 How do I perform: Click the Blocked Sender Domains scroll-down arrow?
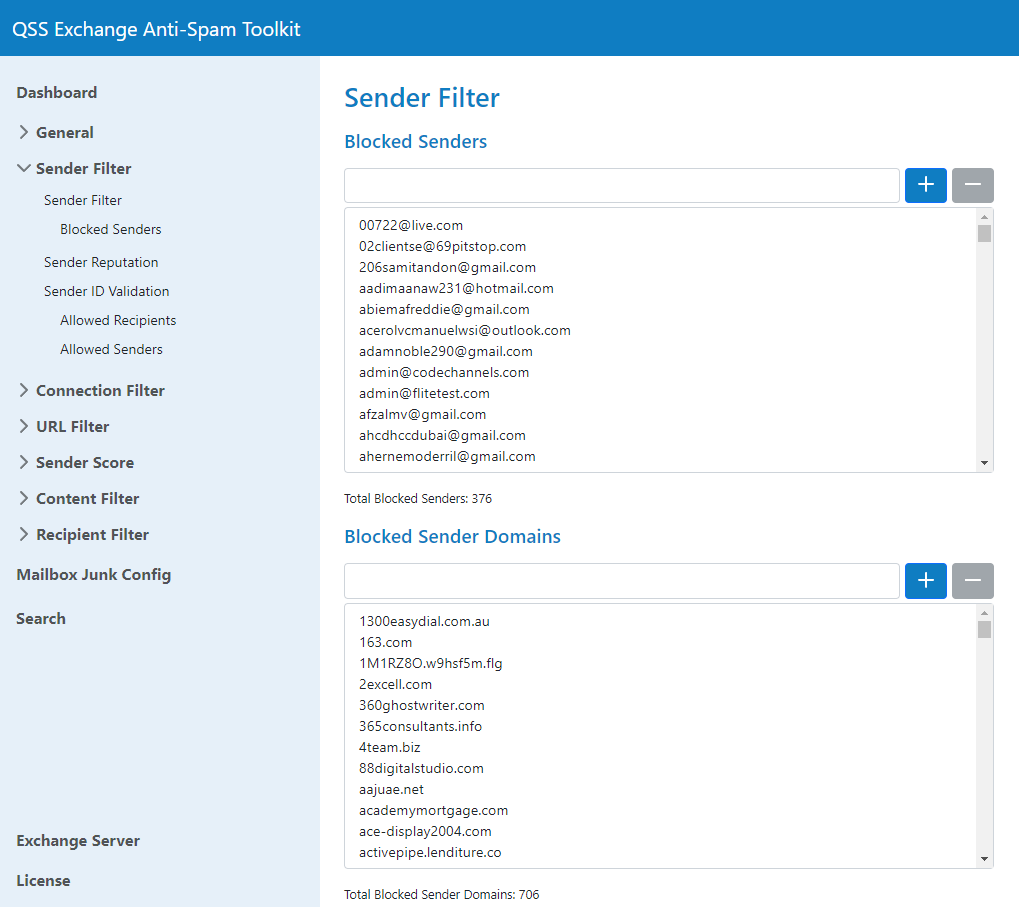[984, 859]
